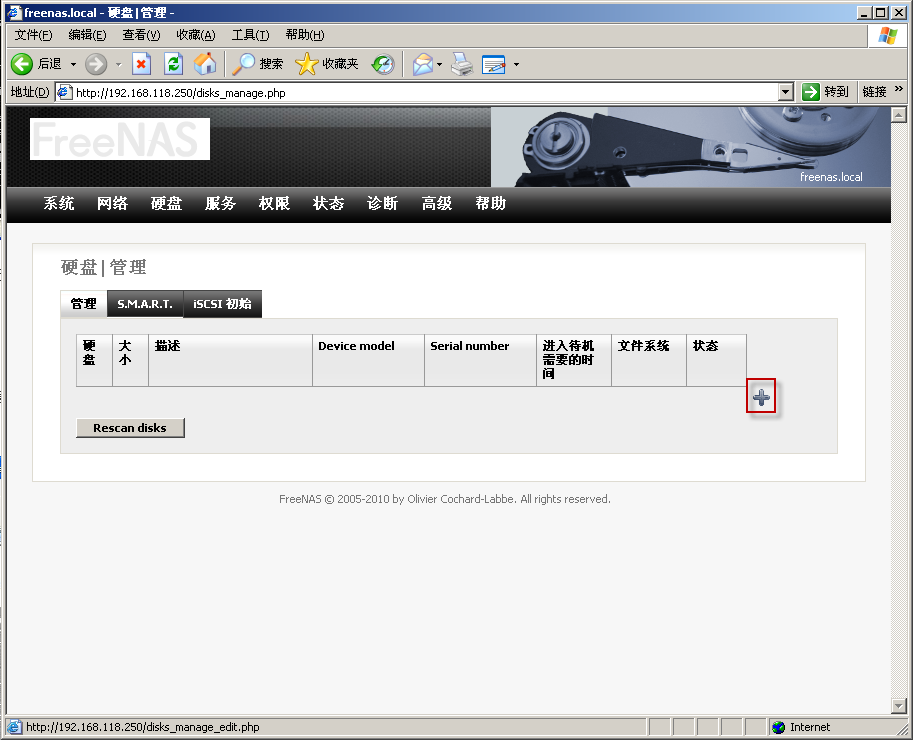Click the 进入待机需要的时间 column header
The width and height of the screenshot is (914, 740).
point(574,360)
